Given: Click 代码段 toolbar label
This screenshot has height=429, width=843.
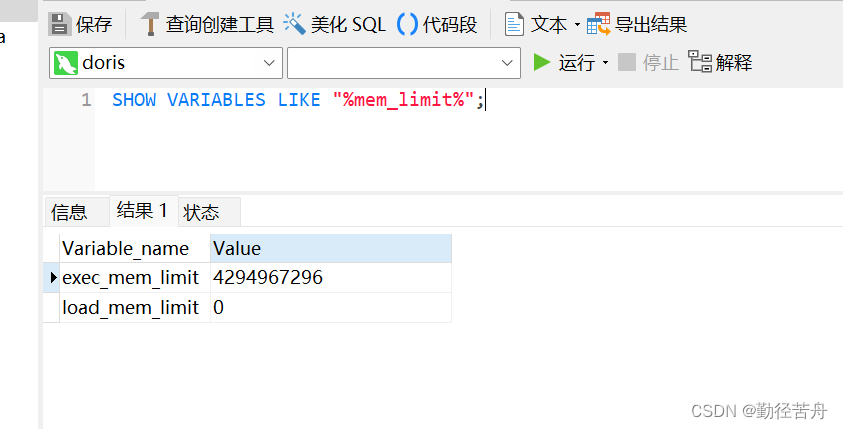Looking at the screenshot, I should [450, 25].
